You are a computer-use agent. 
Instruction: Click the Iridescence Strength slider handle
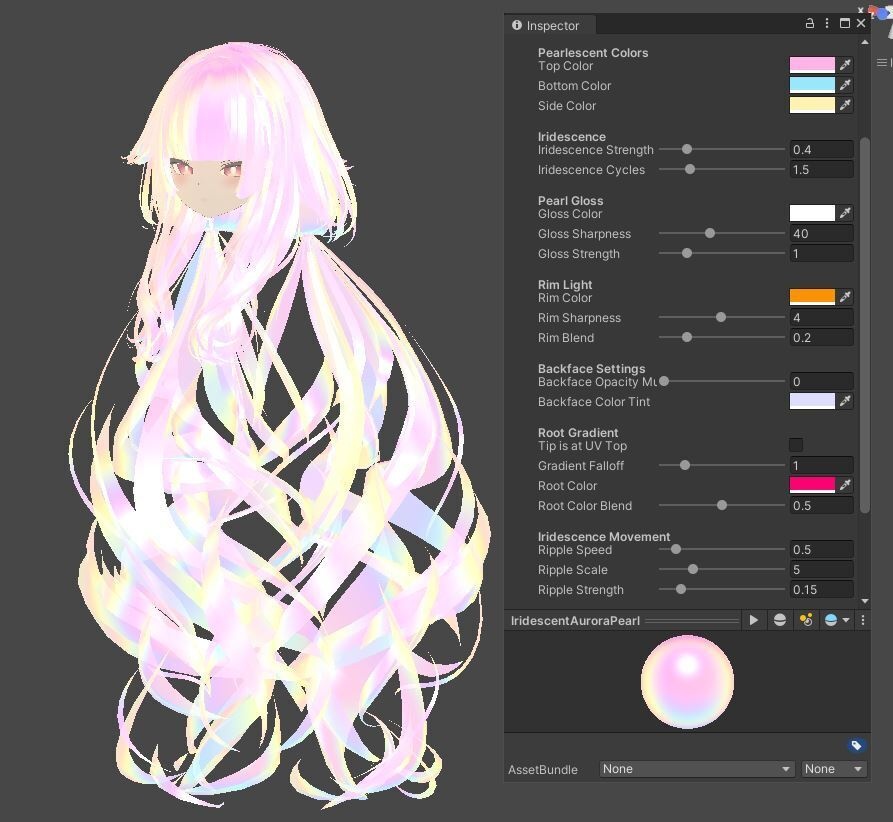(x=687, y=149)
